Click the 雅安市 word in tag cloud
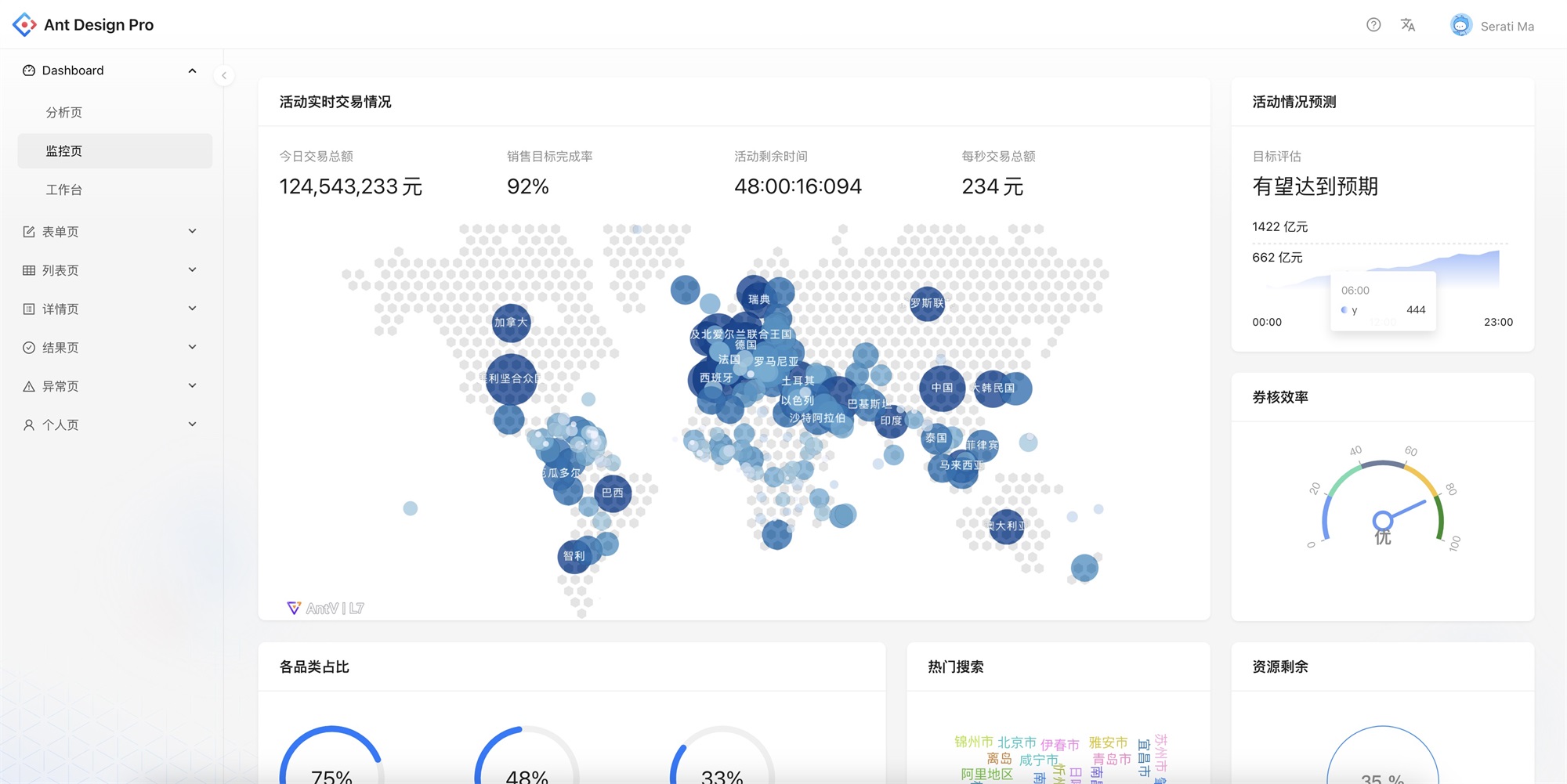The image size is (1567, 784). [x=1109, y=742]
